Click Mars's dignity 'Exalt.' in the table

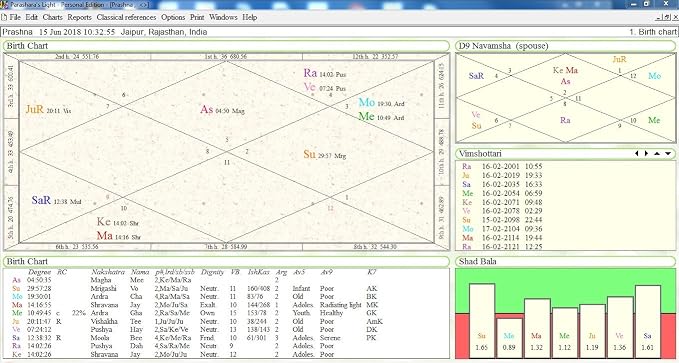[x=209, y=305]
